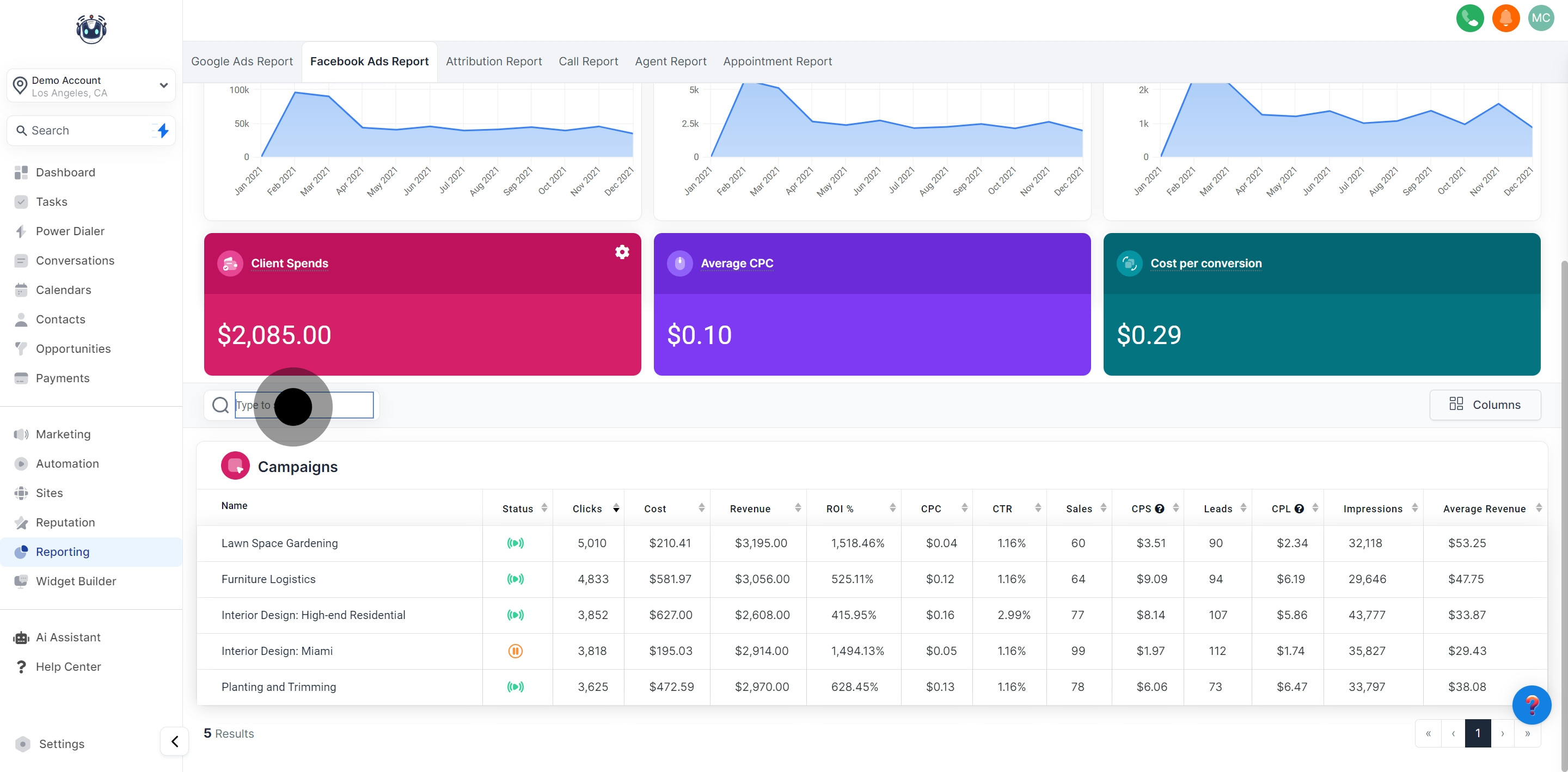Open the Columns selector
Viewport: 1568px width, 772px height.
(1485, 405)
